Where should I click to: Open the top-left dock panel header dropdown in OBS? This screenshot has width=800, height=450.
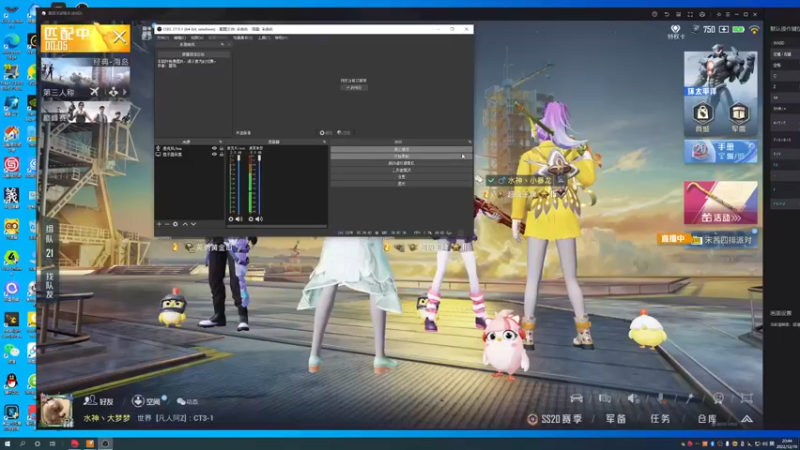click(222, 44)
